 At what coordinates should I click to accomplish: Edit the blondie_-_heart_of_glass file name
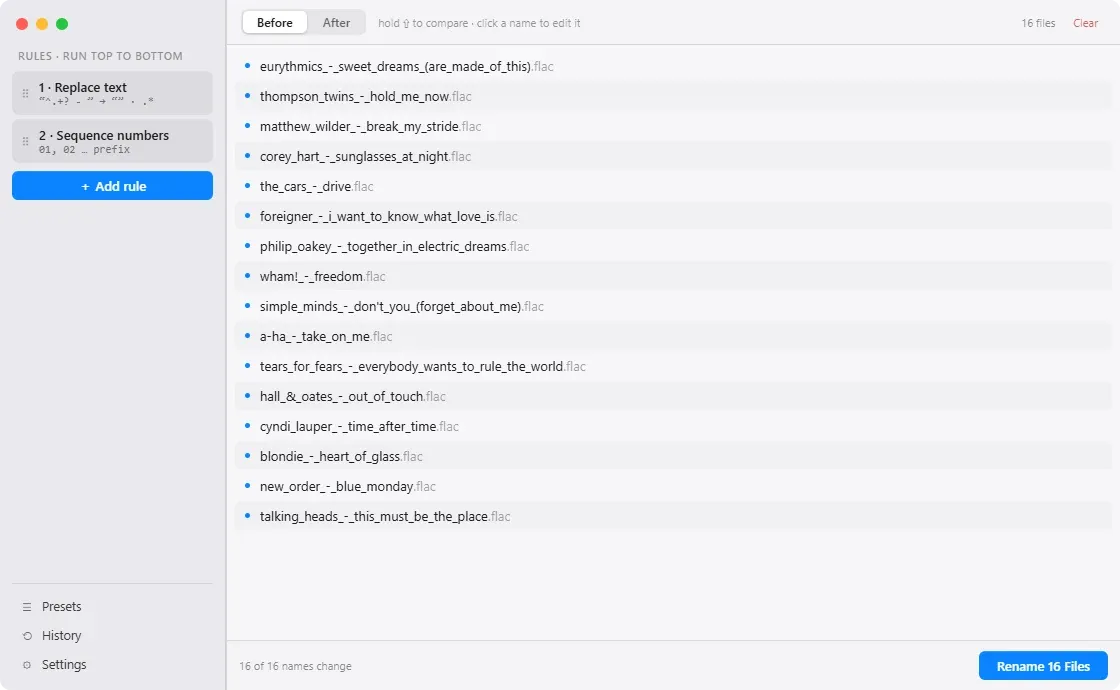point(341,456)
